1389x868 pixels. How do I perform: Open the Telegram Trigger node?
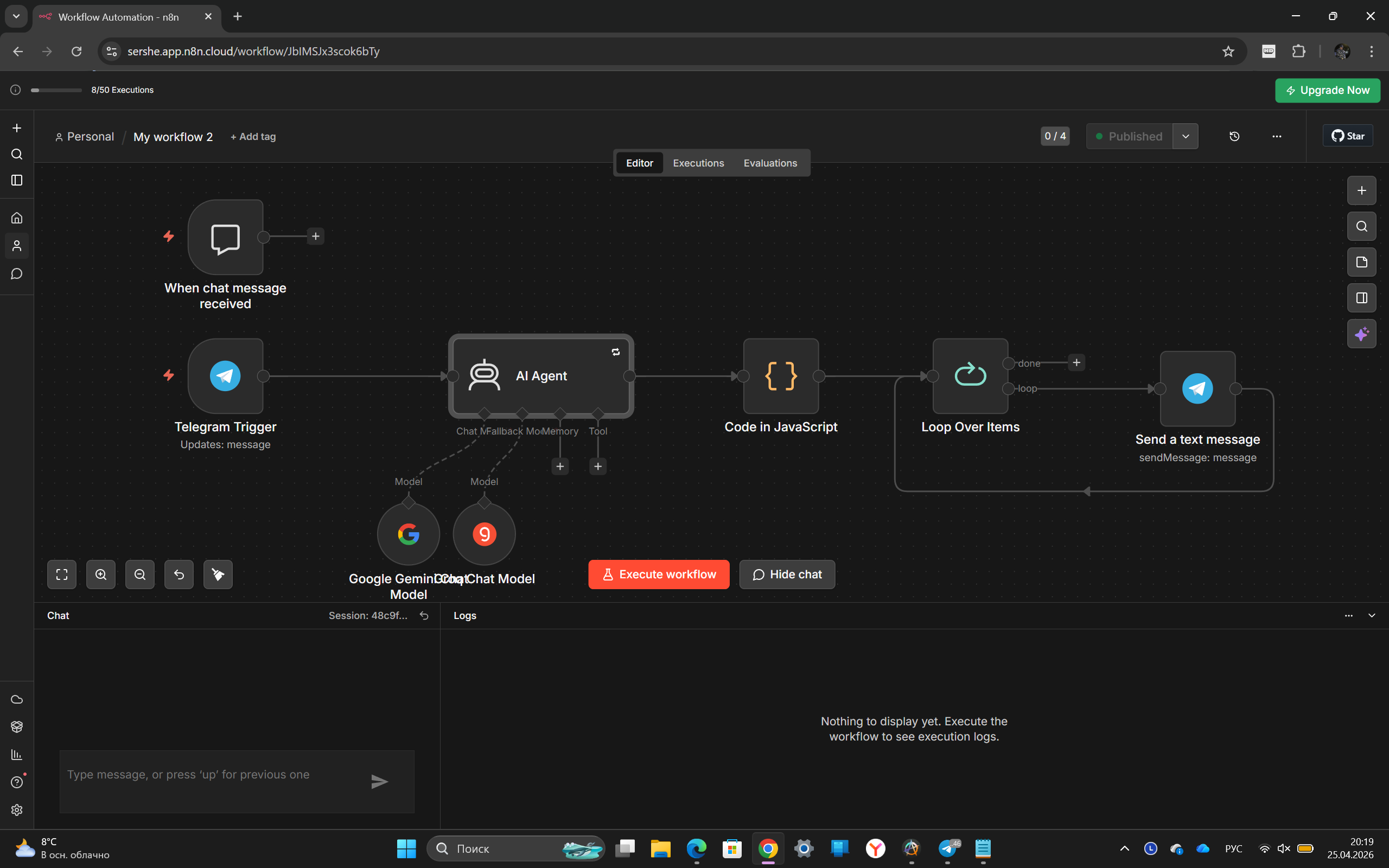click(225, 376)
